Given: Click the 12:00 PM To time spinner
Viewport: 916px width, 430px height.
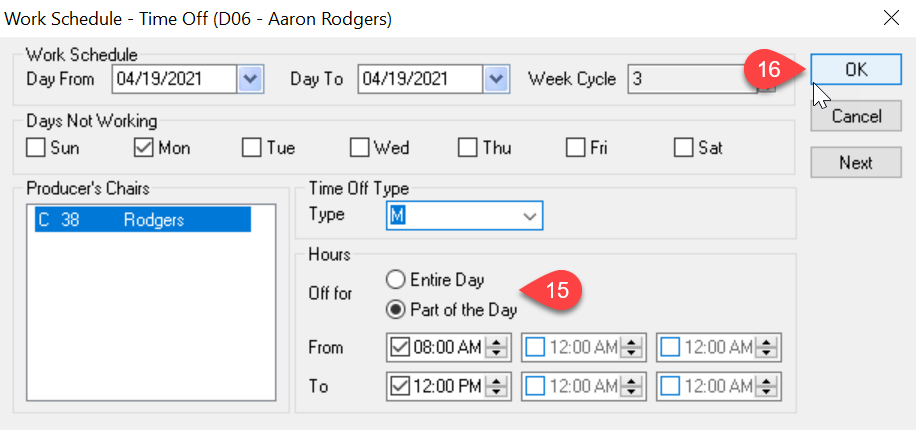Looking at the screenshot, I should pyautogui.click(x=497, y=386).
